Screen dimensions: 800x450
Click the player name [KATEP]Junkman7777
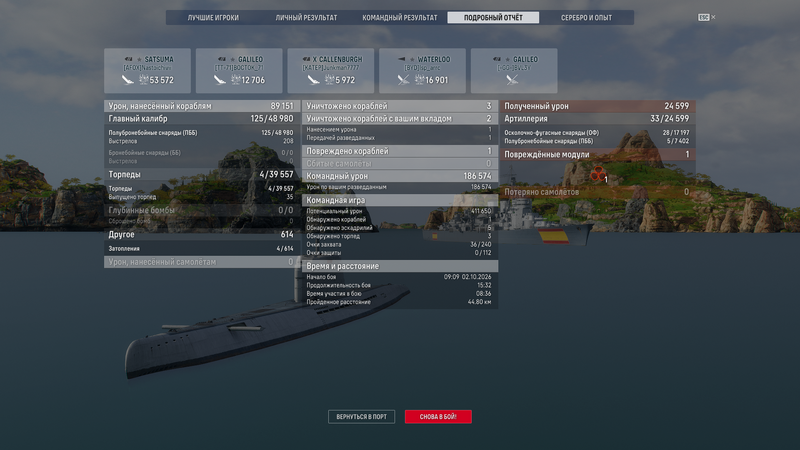click(331, 68)
